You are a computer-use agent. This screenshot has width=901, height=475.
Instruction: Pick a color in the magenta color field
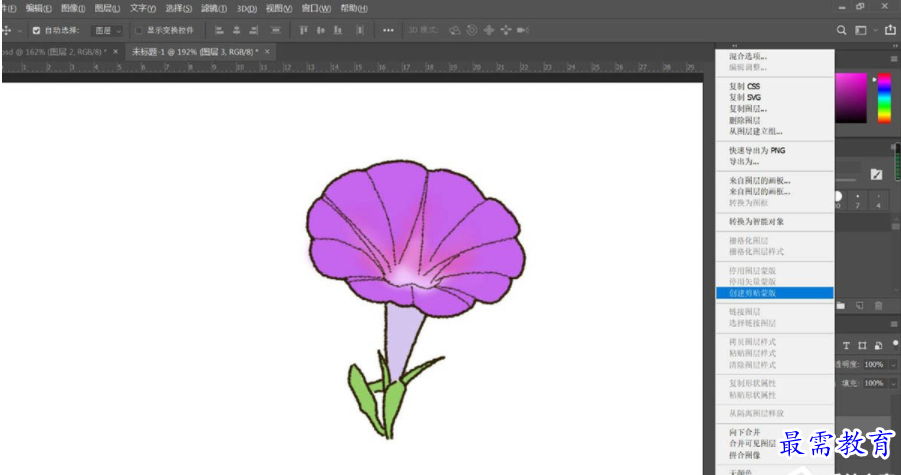pyautogui.click(x=851, y=98)
